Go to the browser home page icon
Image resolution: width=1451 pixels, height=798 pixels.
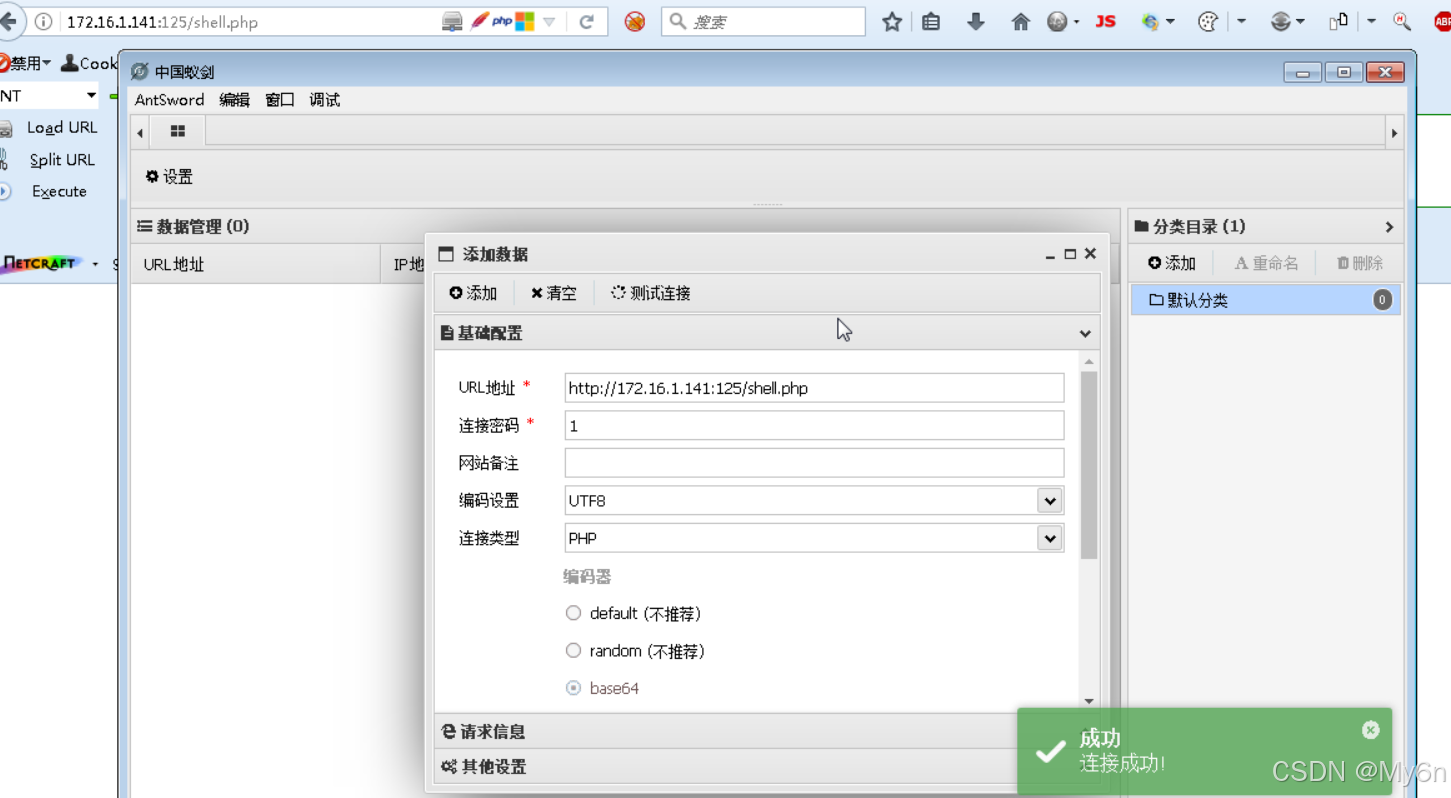tap(1021, 22)
